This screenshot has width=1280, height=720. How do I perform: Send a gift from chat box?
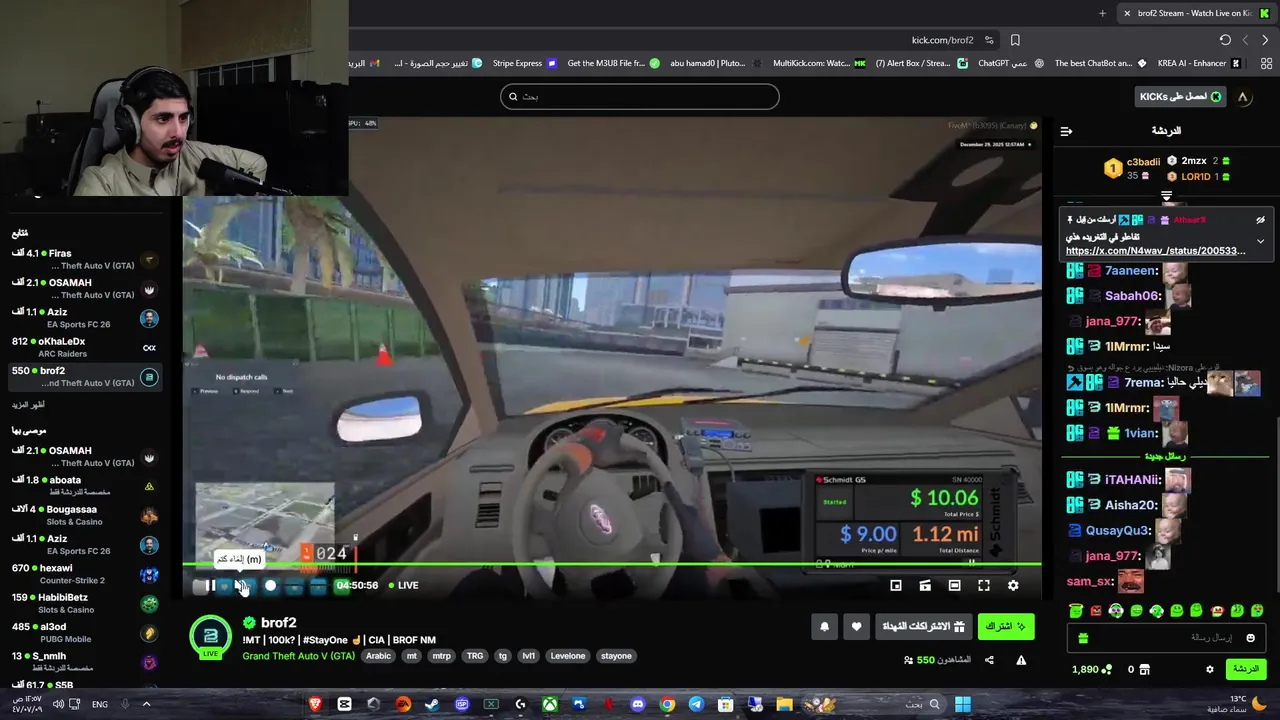tap(1083, 638)
